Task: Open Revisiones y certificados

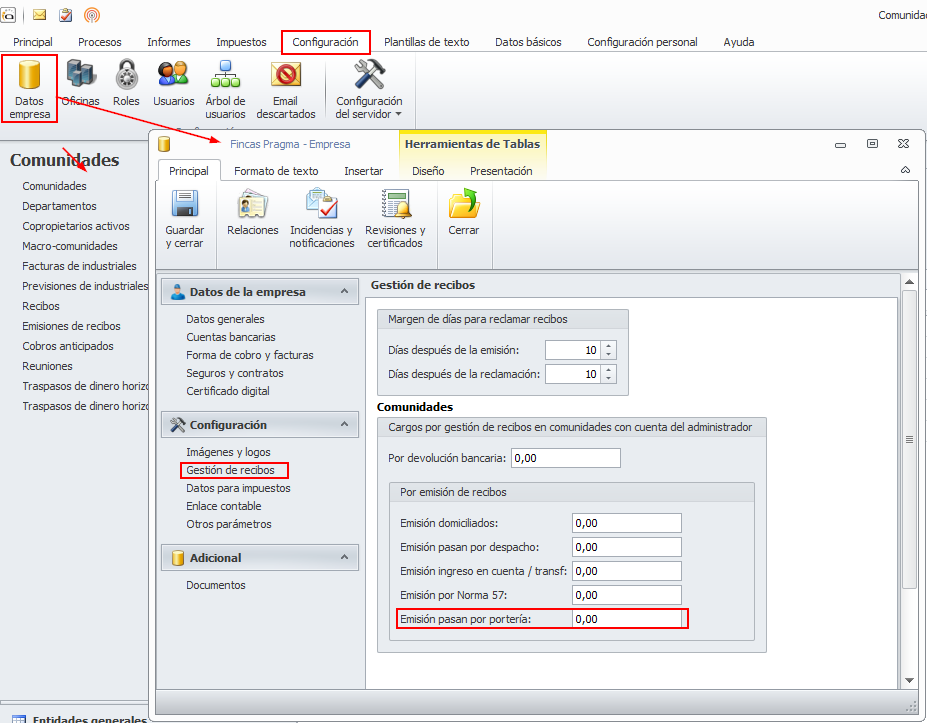Action: [395, 219]
